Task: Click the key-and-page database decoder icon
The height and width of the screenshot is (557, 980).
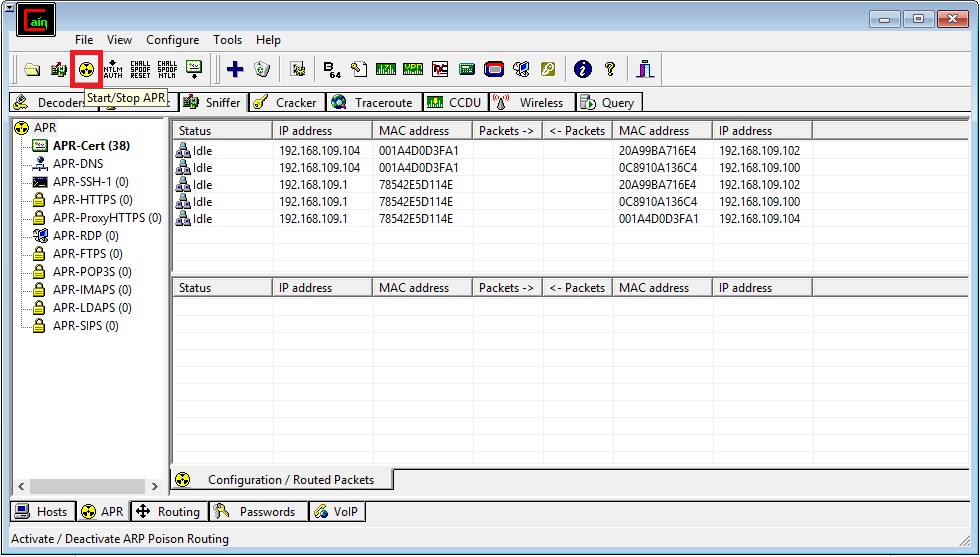Action: point(359,69)
